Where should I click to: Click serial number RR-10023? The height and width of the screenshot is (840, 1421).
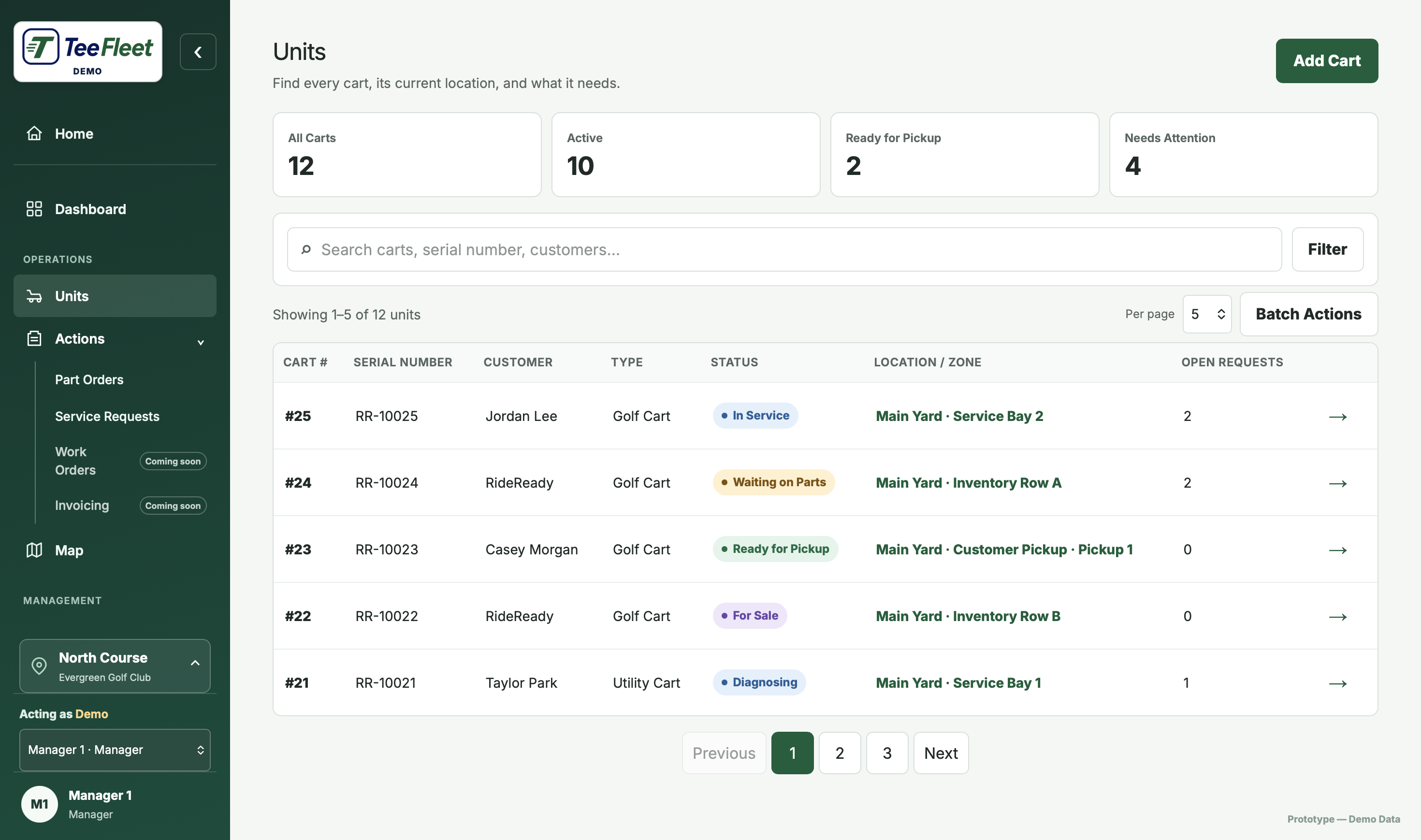(387, 550)
